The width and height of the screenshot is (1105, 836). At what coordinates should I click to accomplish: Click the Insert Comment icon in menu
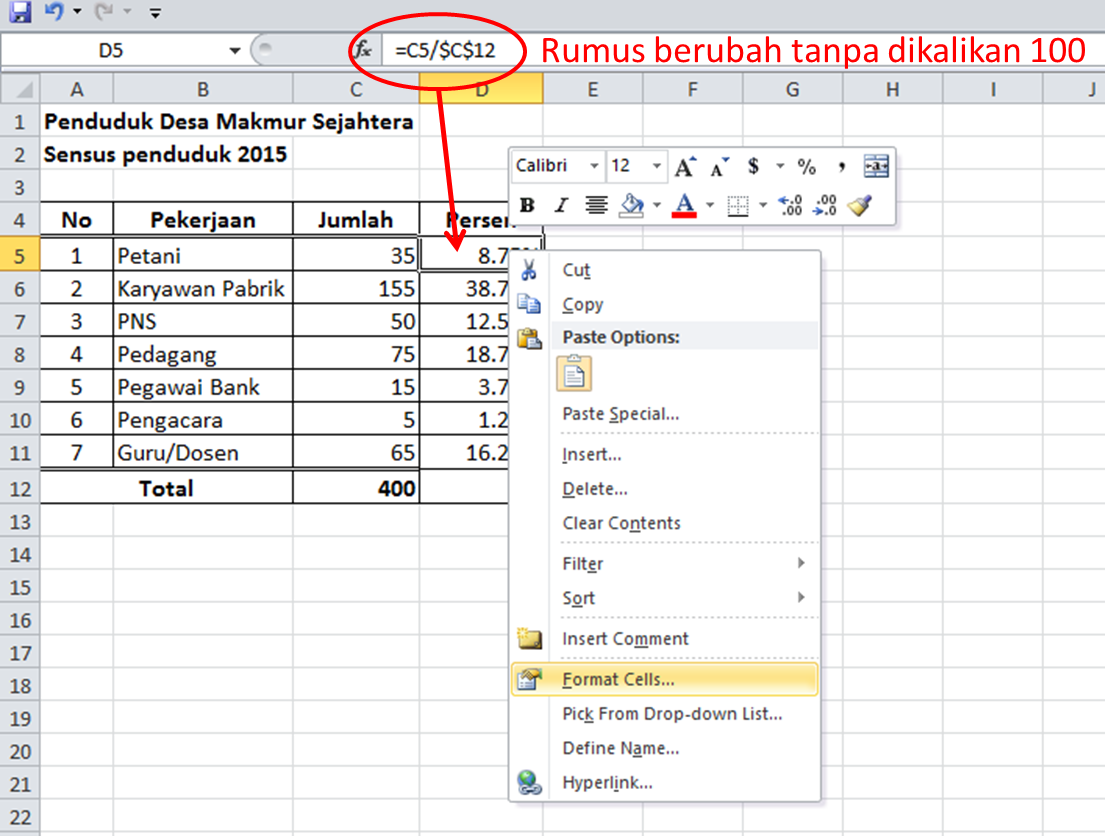point(529,639)
